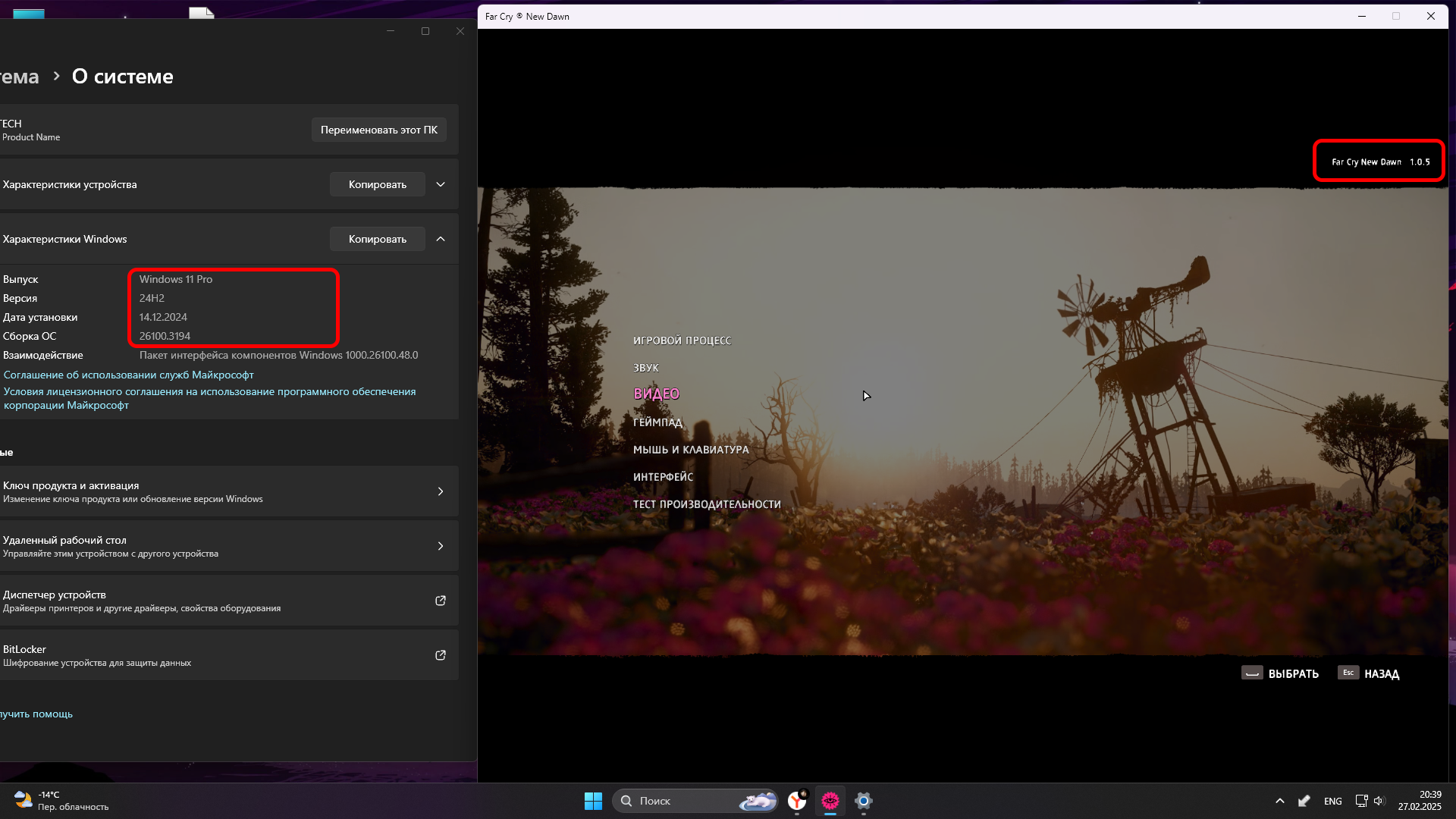Viewport: 1456px width, 819px height.
Task: Open the clock and date flyout
Action: click(1420, 801)
